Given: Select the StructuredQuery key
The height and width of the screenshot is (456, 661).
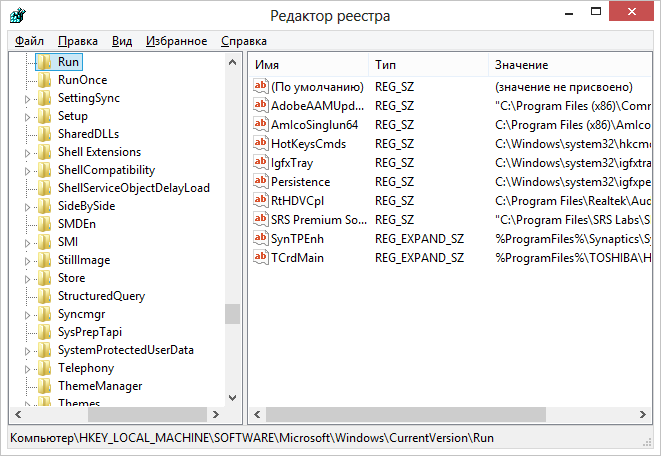Looking at the screenshot, I should pyautogui.click(x=101, y=296).
